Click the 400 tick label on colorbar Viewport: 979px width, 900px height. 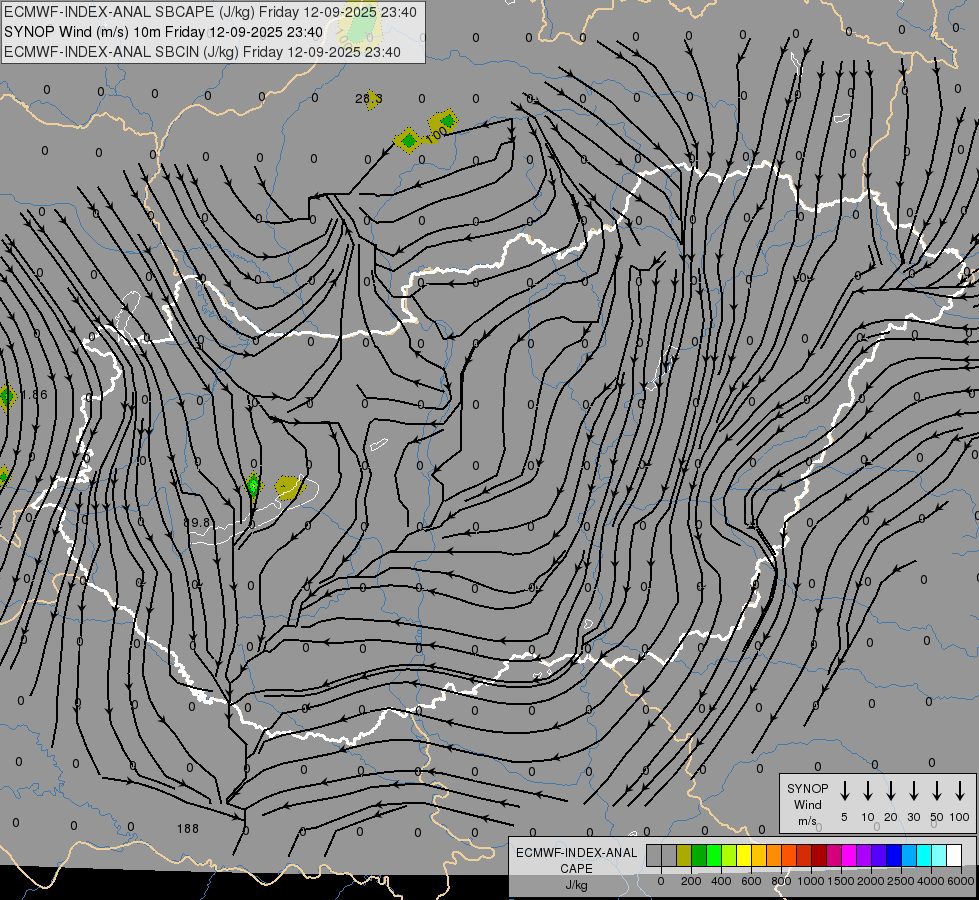(x=721, y=881)
